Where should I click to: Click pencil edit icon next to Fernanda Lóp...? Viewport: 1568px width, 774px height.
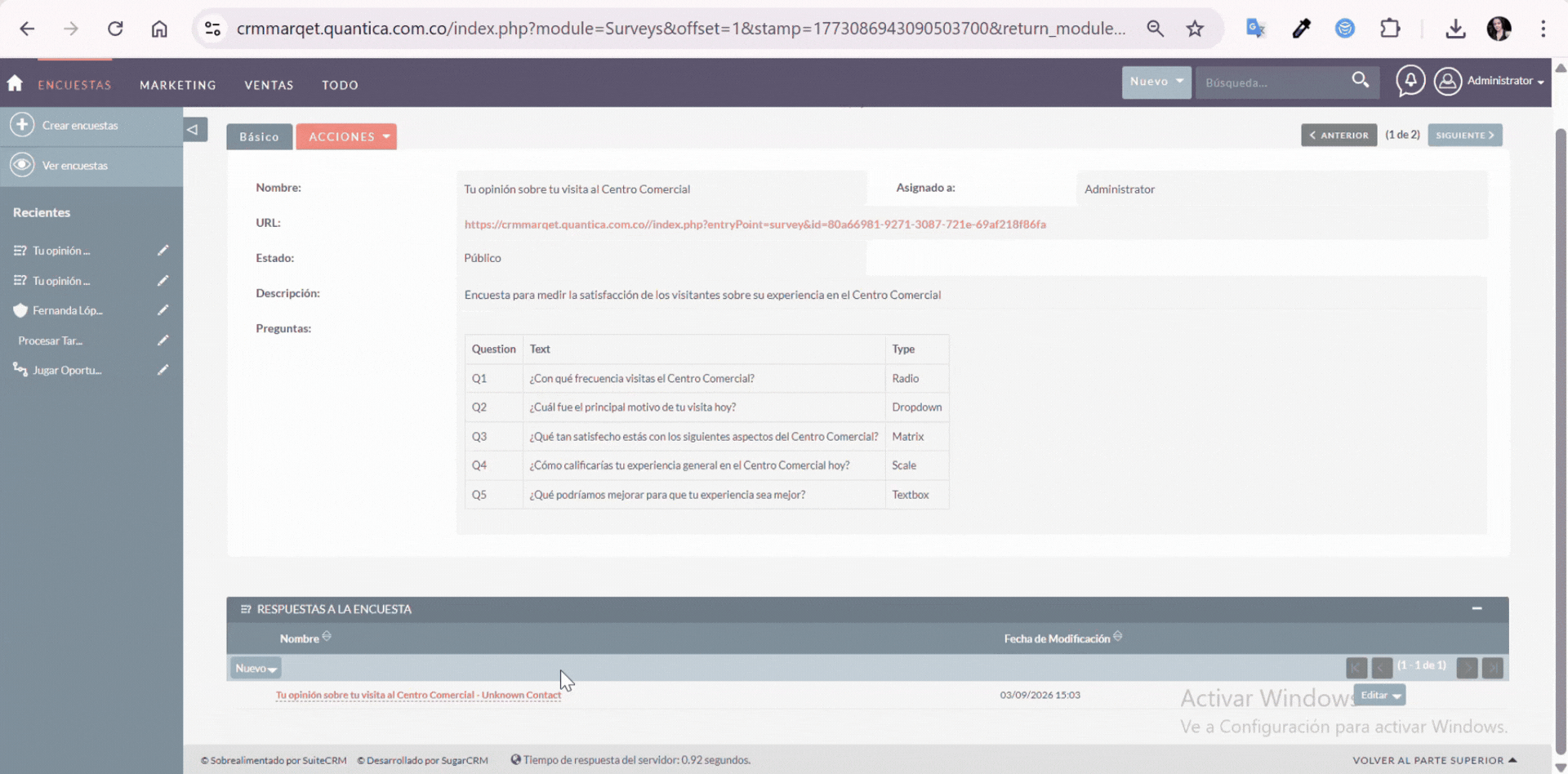(163, 310)
